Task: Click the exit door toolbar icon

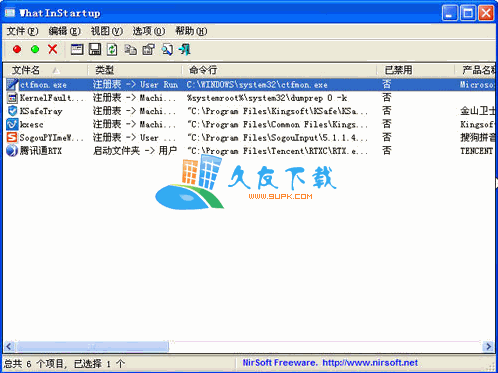Action: [x=185, y=49]
